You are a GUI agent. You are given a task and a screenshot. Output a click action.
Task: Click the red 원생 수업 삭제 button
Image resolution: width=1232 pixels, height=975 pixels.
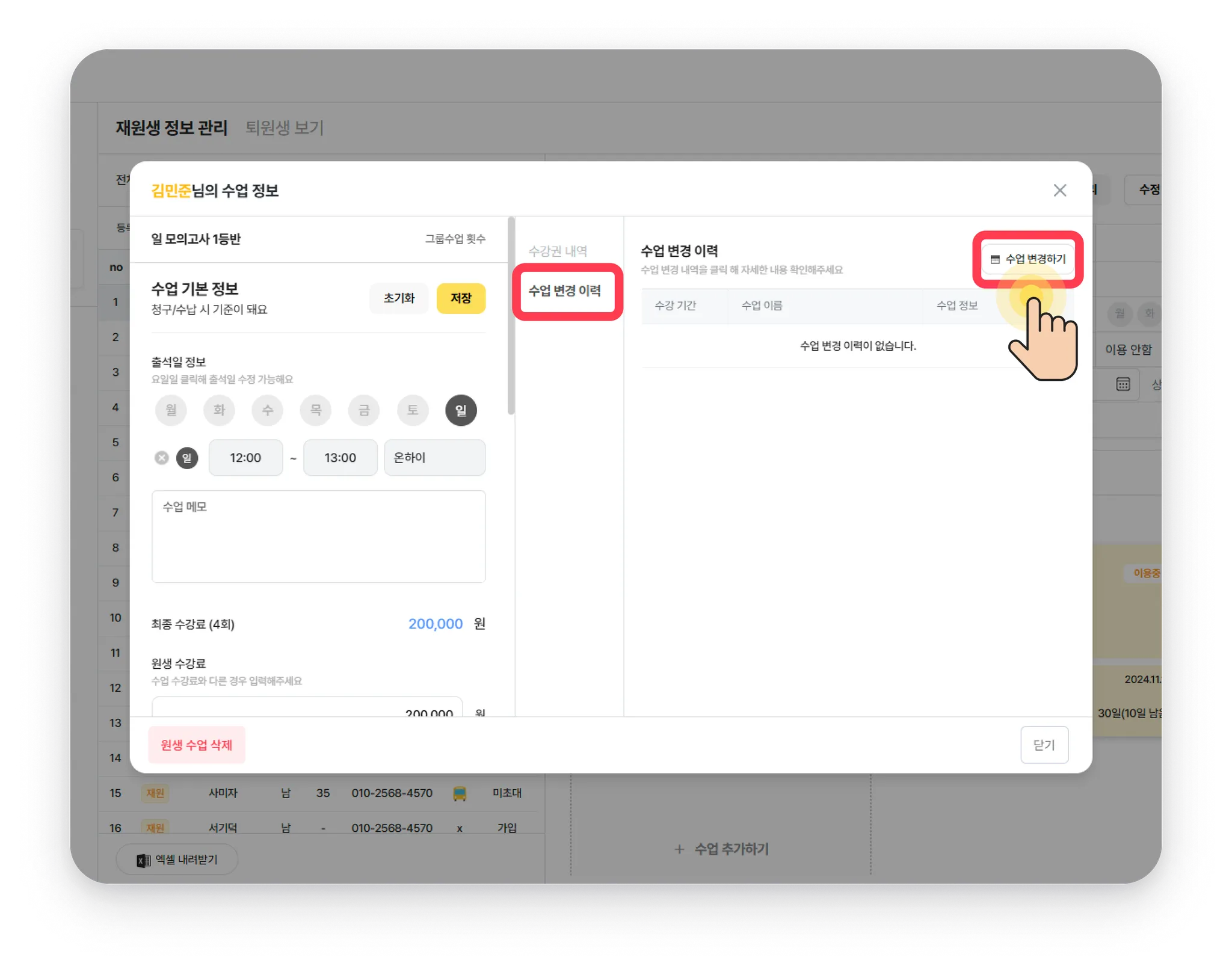197,745
